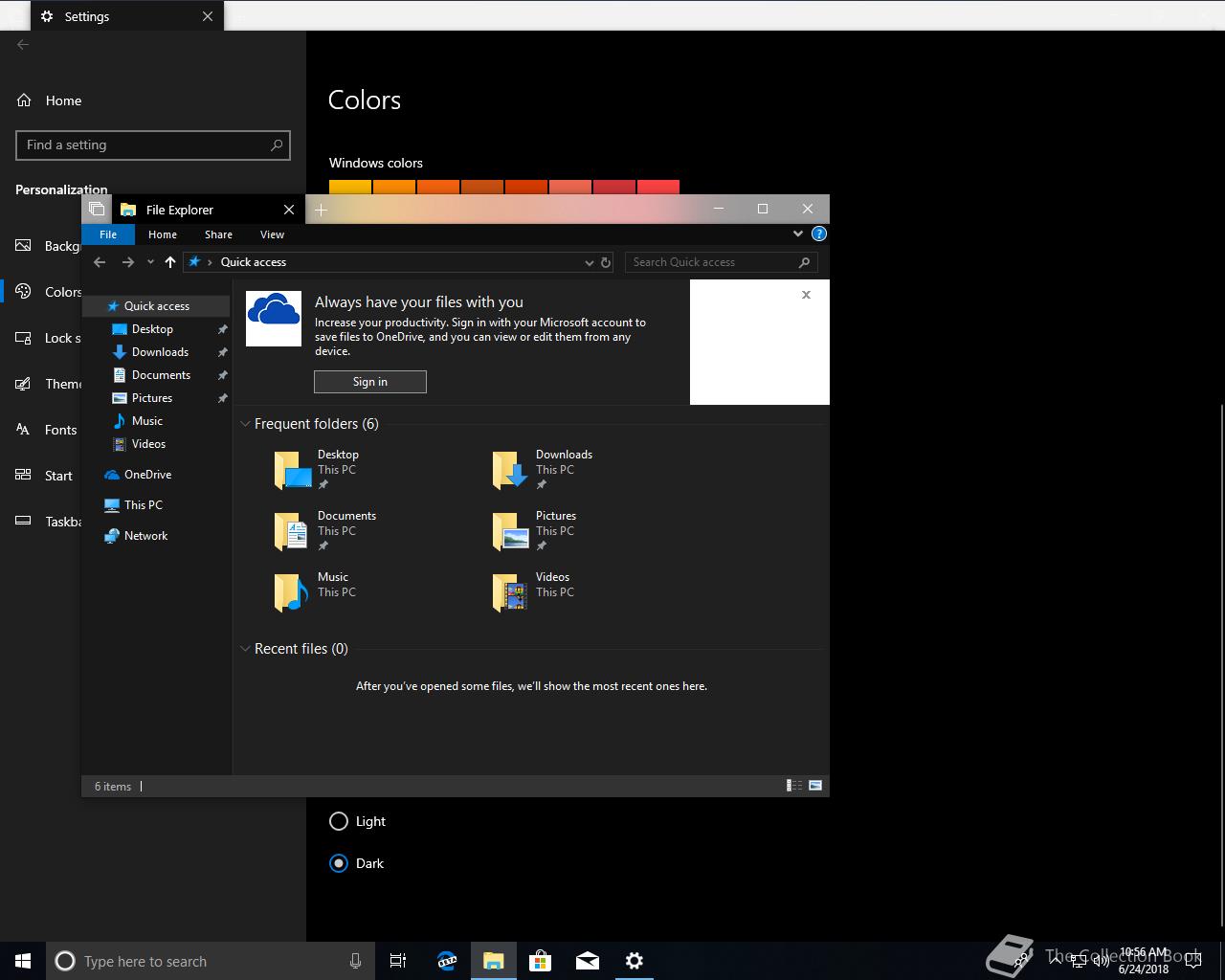Image resolution: width=1225 pixels, height=980 pixels.
Task: Open Fonts settings page
Action: click(45, 430)
